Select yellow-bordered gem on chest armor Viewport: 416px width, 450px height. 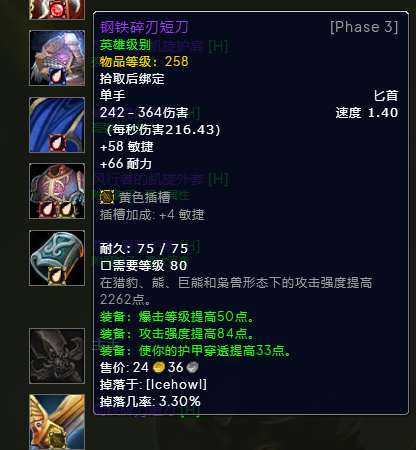pyautogui.click(x=67, y=209)
